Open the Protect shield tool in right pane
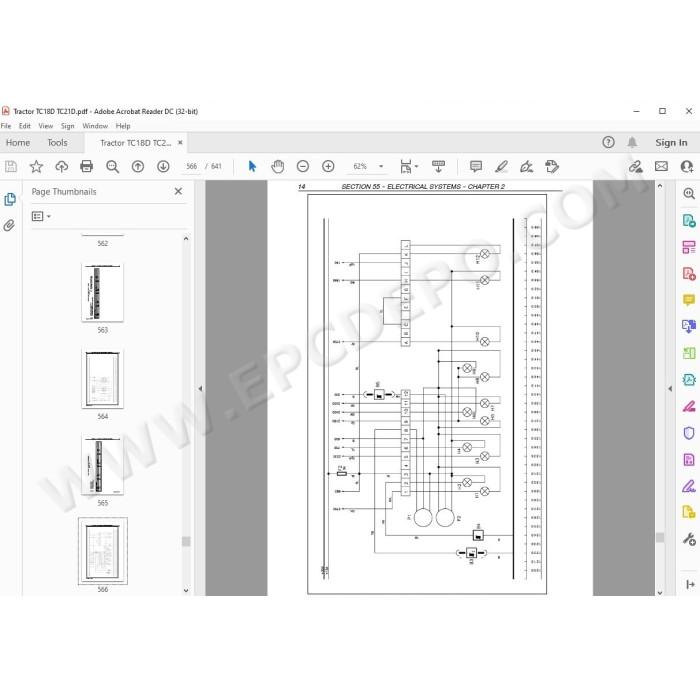Image resolution: width=700 pixels, height=700 pixels. tap(689, 433)
